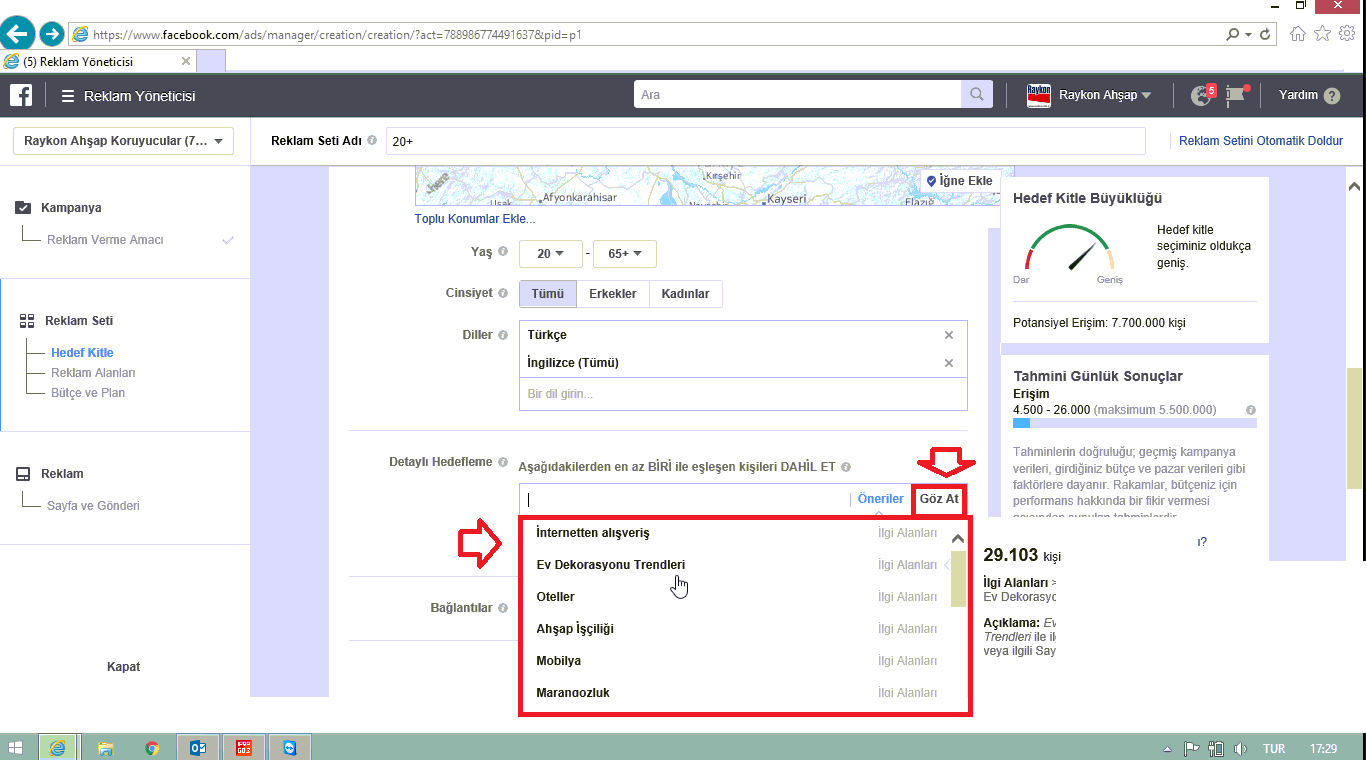Open a new browser tab
Viewport: 1366px width, 760px height.
pos(211,62)
